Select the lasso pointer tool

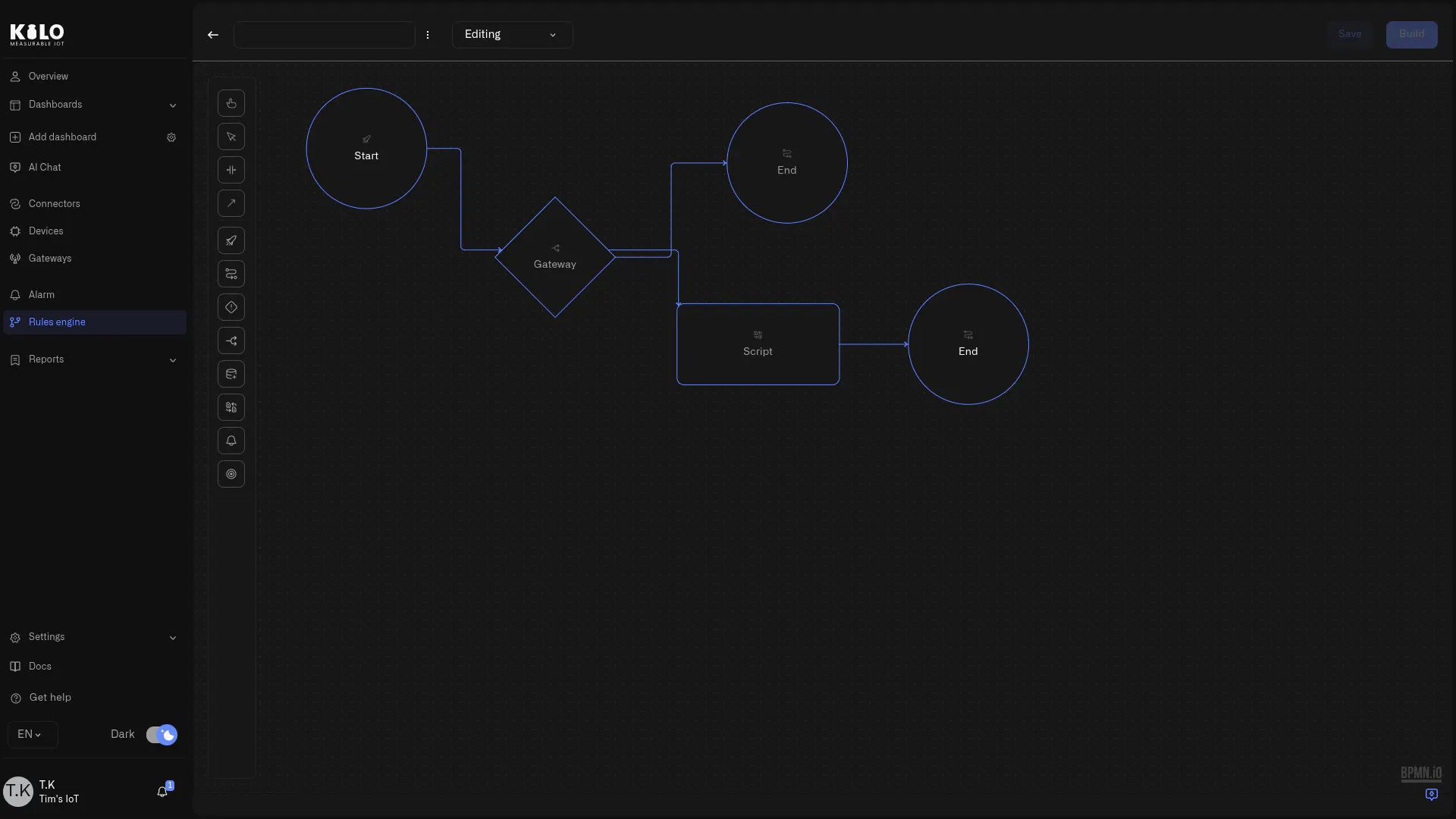click(x=231, y=136)
